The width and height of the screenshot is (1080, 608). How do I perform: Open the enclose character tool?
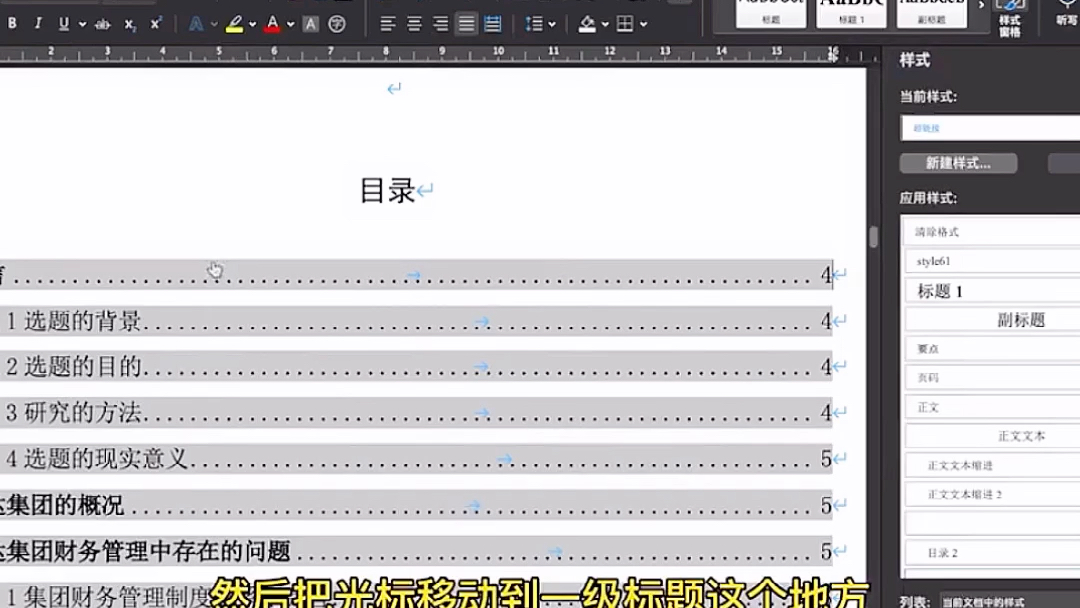click(x=337, y=21)
